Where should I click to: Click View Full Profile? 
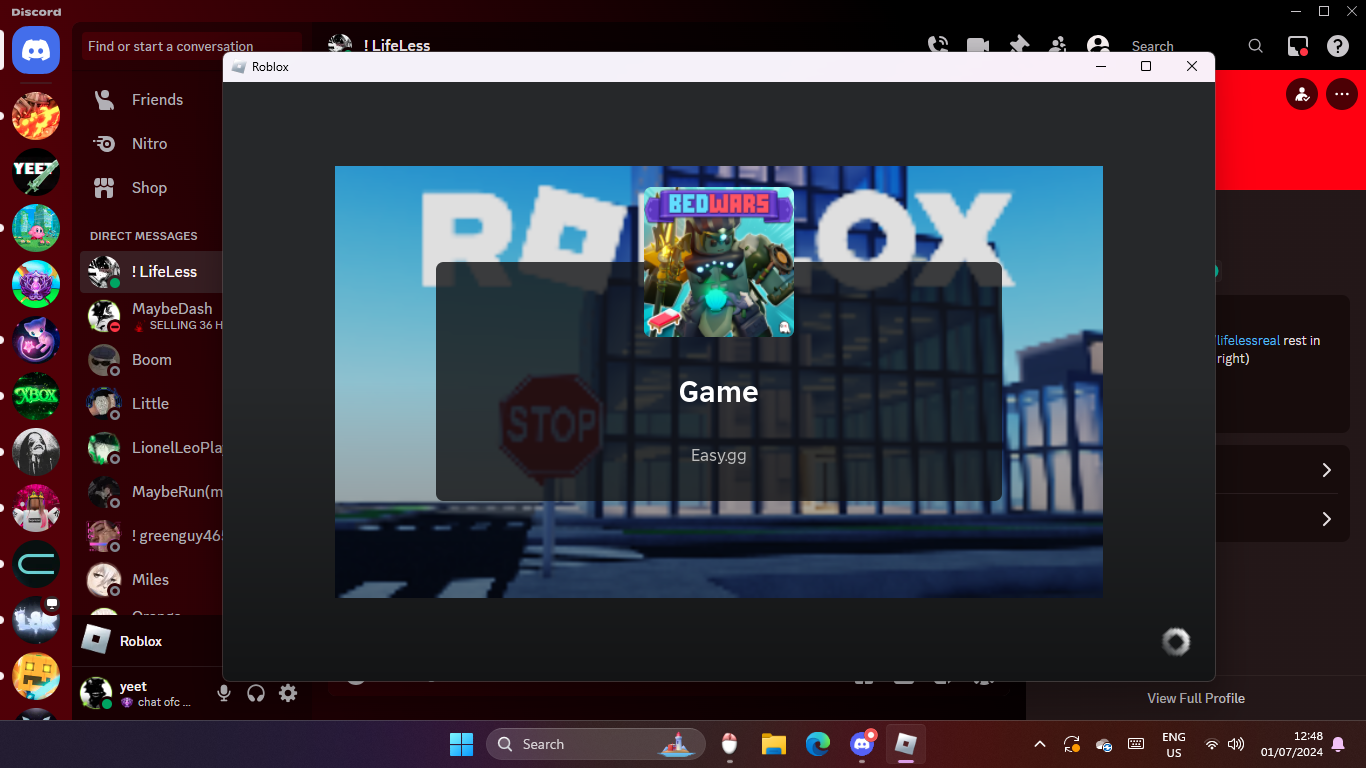click(1196, 698)
